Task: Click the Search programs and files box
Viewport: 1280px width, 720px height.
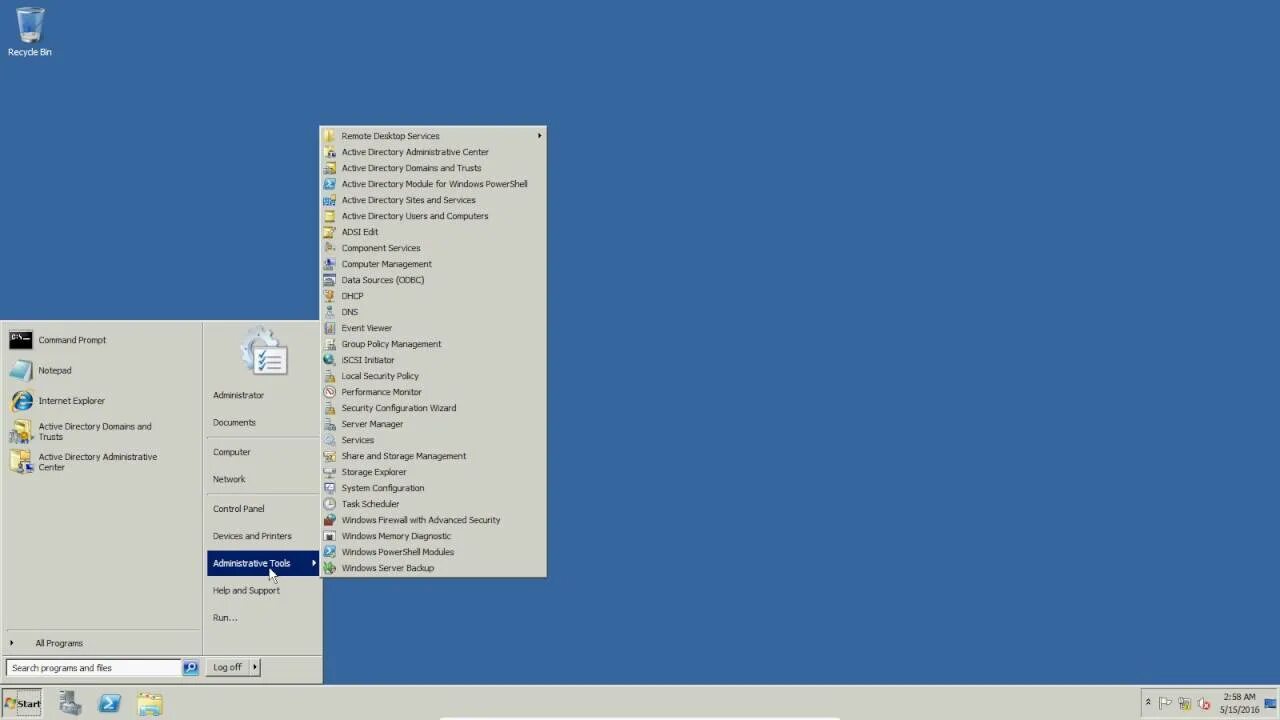Action: [x=93, y=668]
